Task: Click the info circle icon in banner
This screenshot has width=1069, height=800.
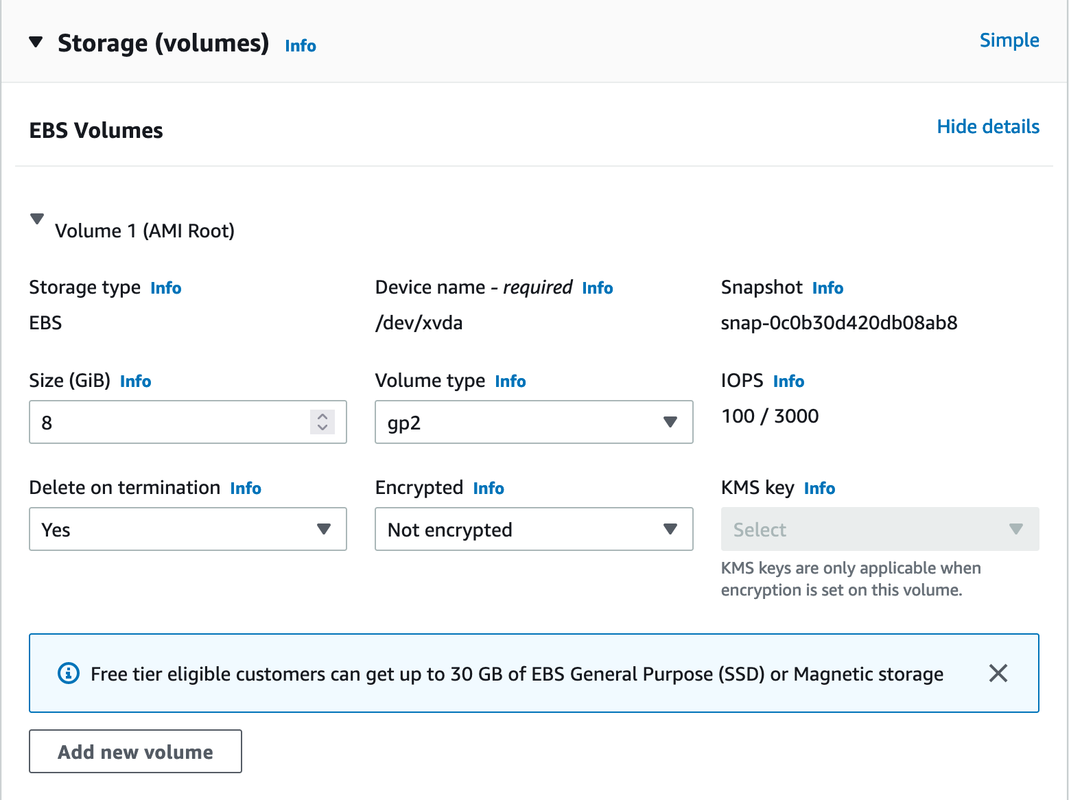Action: [x=68, y=673]
